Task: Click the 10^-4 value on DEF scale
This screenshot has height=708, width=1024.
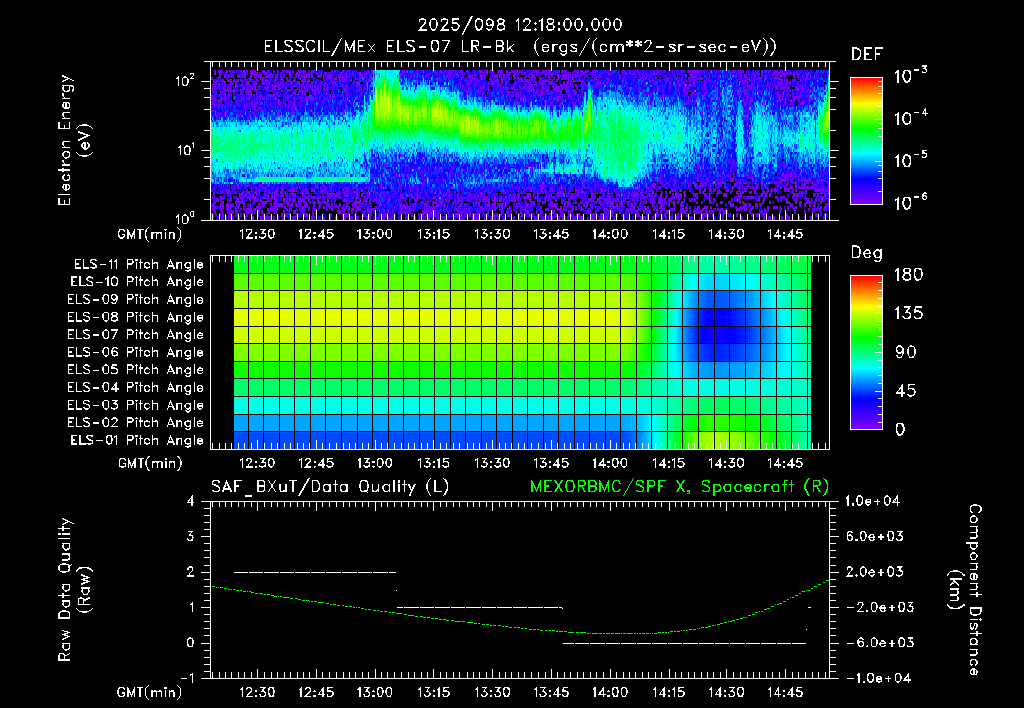Action: click(910, 118)
